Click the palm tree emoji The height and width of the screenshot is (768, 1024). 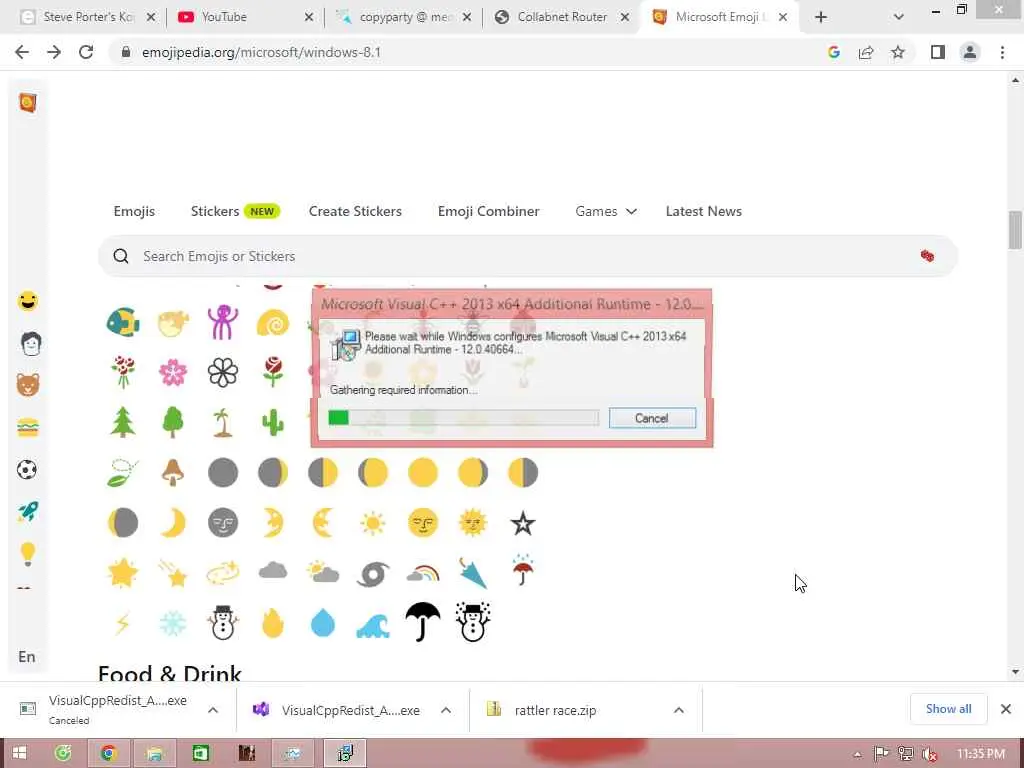click(223, 423)
